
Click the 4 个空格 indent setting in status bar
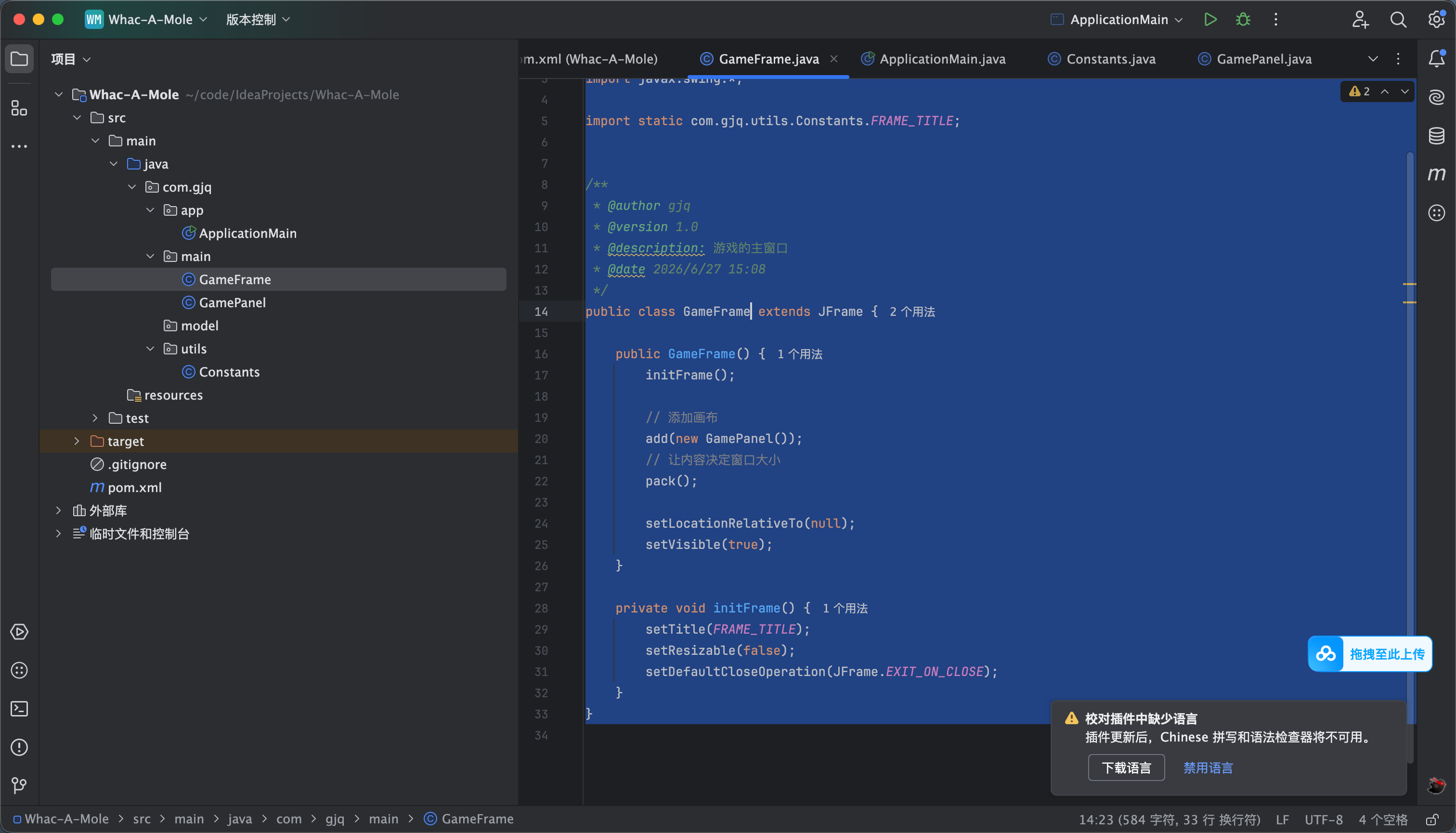point(1383,820)
